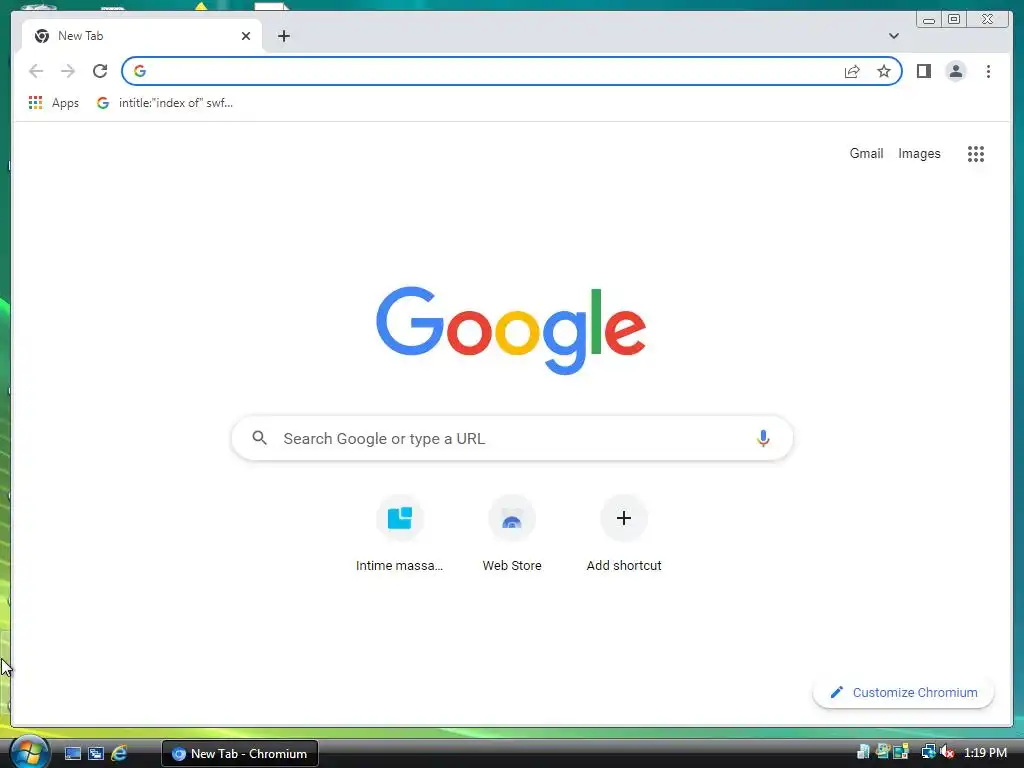Image resolution: width=1024 pixels, height=768 pixels.
Task: Open the Web Store shortcut
Action: pyautogui.click(x=512, y=534)
